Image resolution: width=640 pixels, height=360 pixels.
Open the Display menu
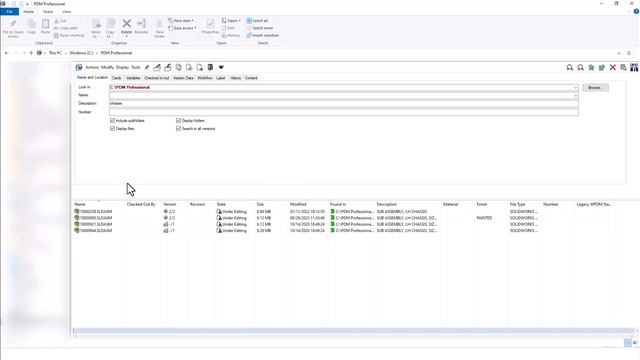(122, 67)
